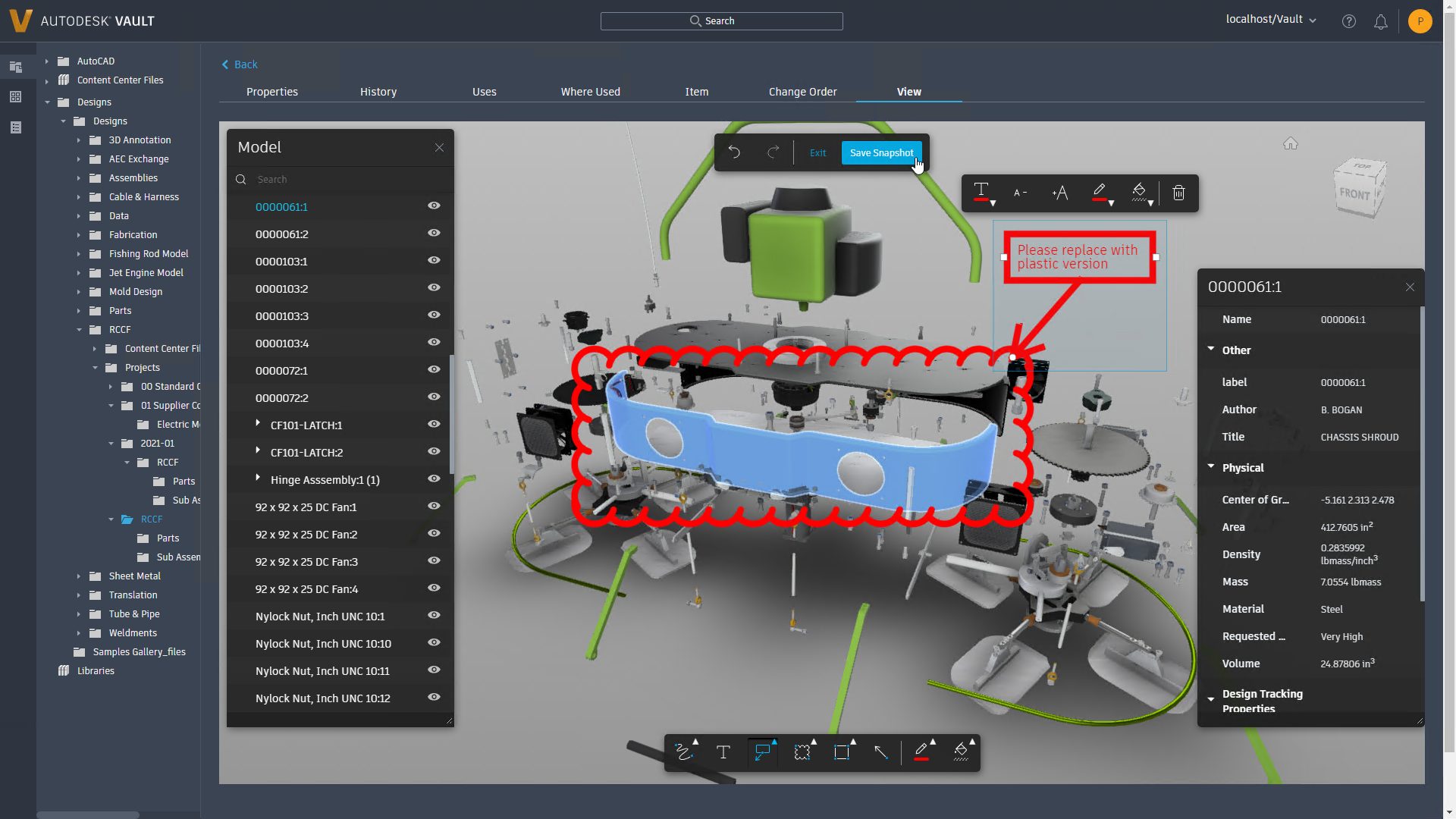Screen dimensions: 1456x819
Task: Hide component 0000061:2 with its eye icon
Action: coord(434,234)
